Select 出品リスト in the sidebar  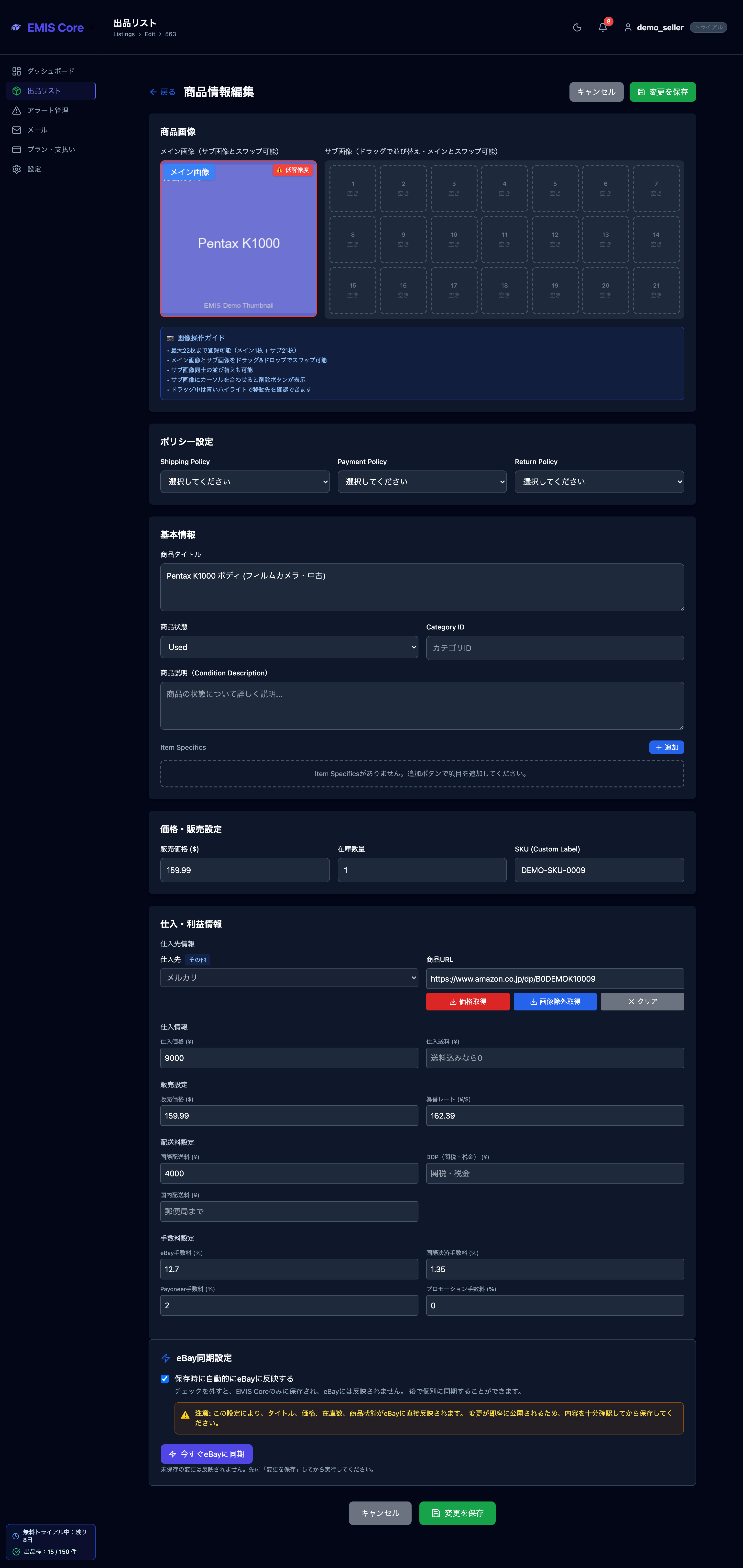click(x=51, y=91)
